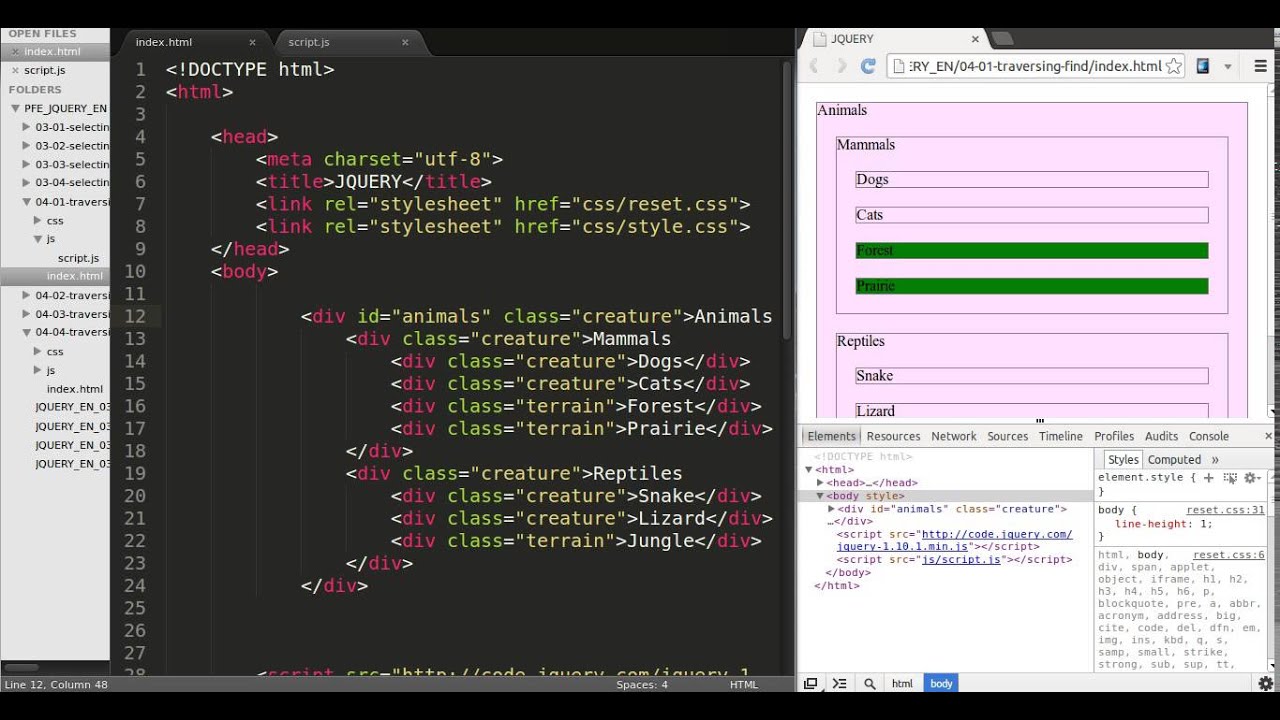1280x720 pixels.
Task: Switch to the Audits tab
Action: coord(1161,436)
